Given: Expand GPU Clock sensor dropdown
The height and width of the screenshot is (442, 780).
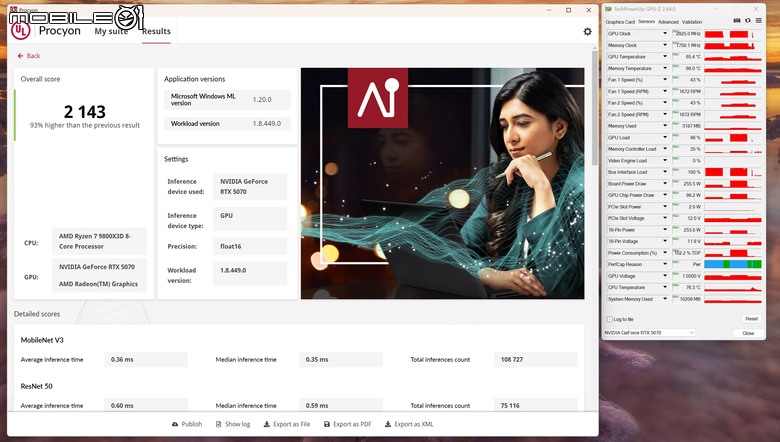Looking at the screenshot, I should 665,34.
